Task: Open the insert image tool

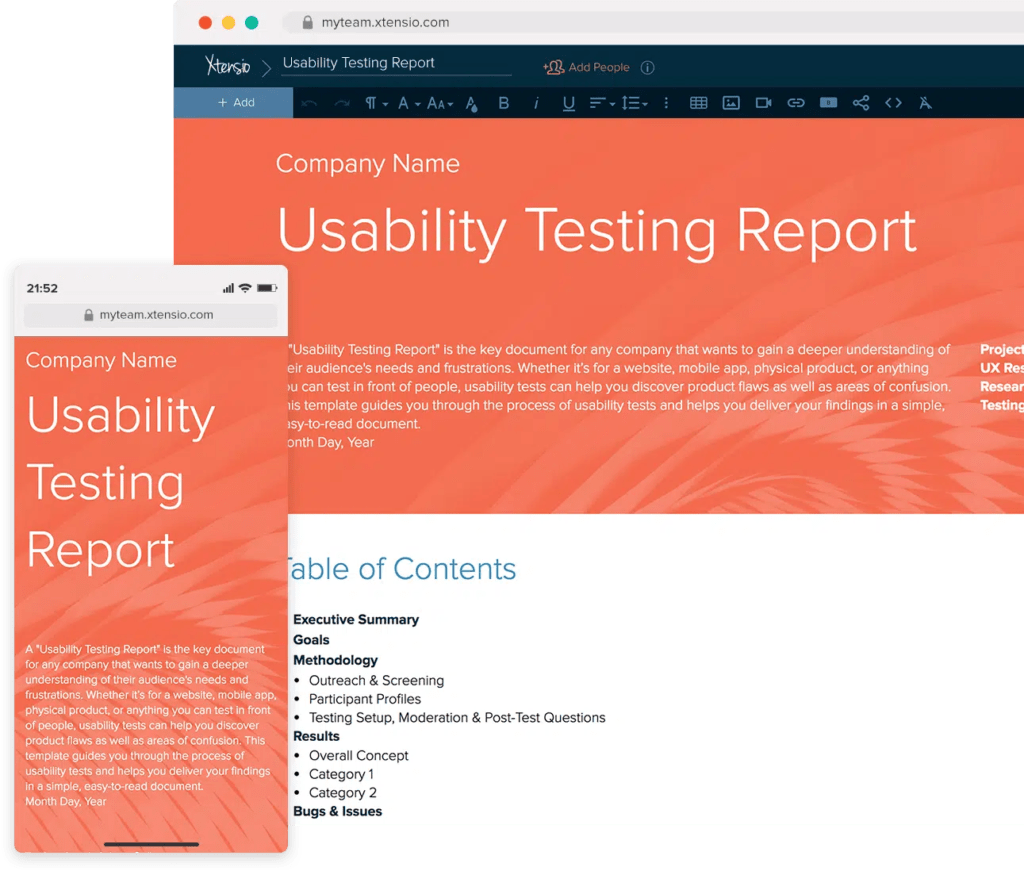Action: (x=731, y=103)
